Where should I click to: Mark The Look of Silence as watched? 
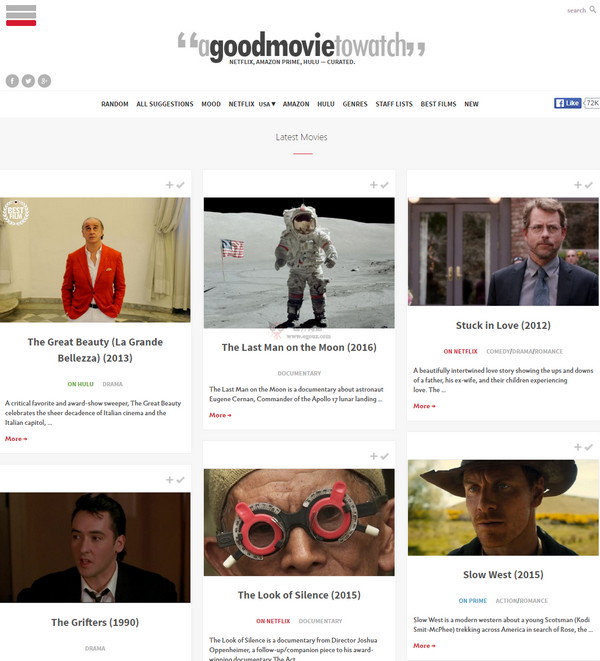coord(385,456)
